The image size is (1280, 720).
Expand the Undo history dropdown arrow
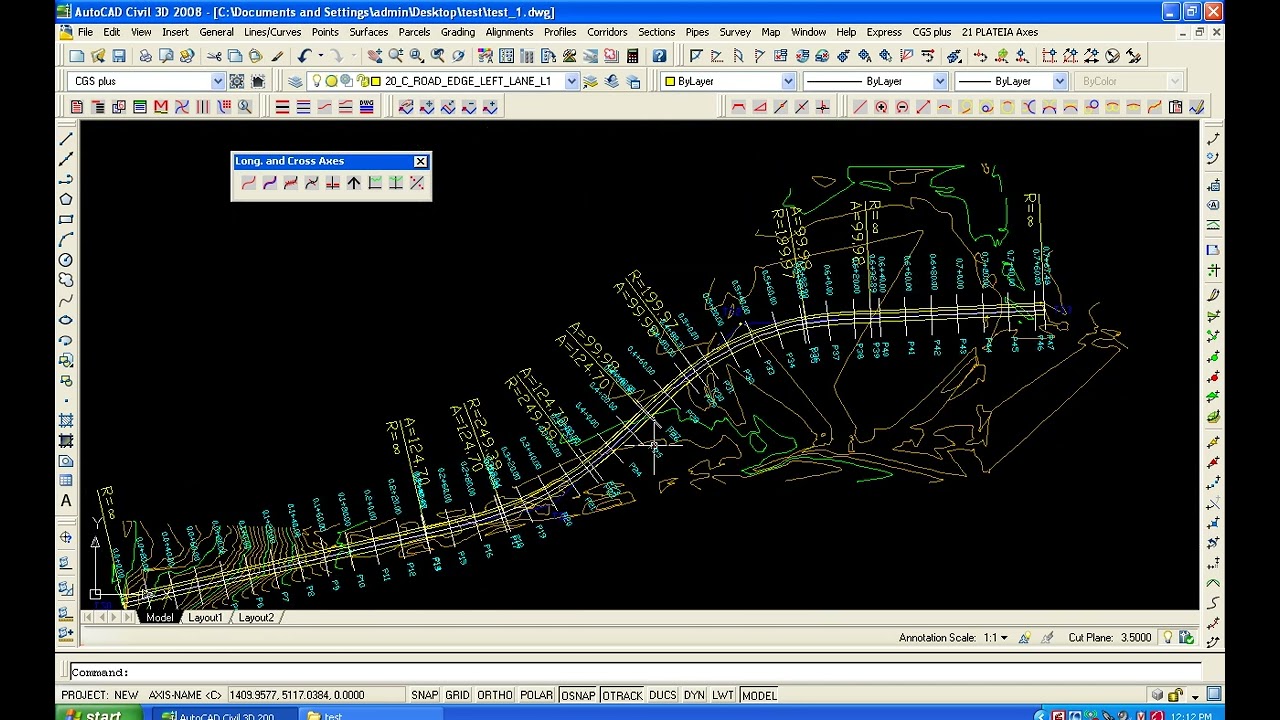coord(320,56)
